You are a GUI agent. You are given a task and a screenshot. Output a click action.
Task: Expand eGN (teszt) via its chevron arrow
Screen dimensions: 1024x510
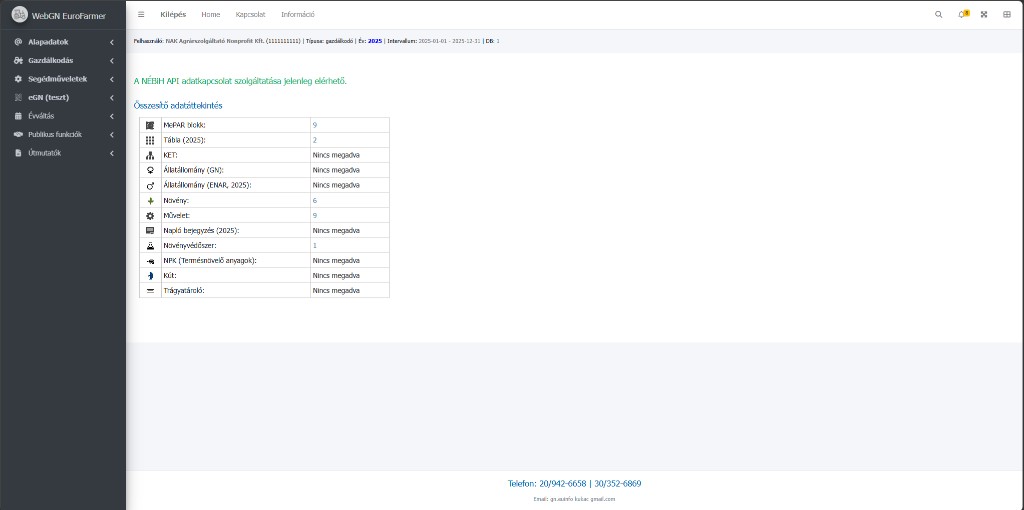pos(112,97)
